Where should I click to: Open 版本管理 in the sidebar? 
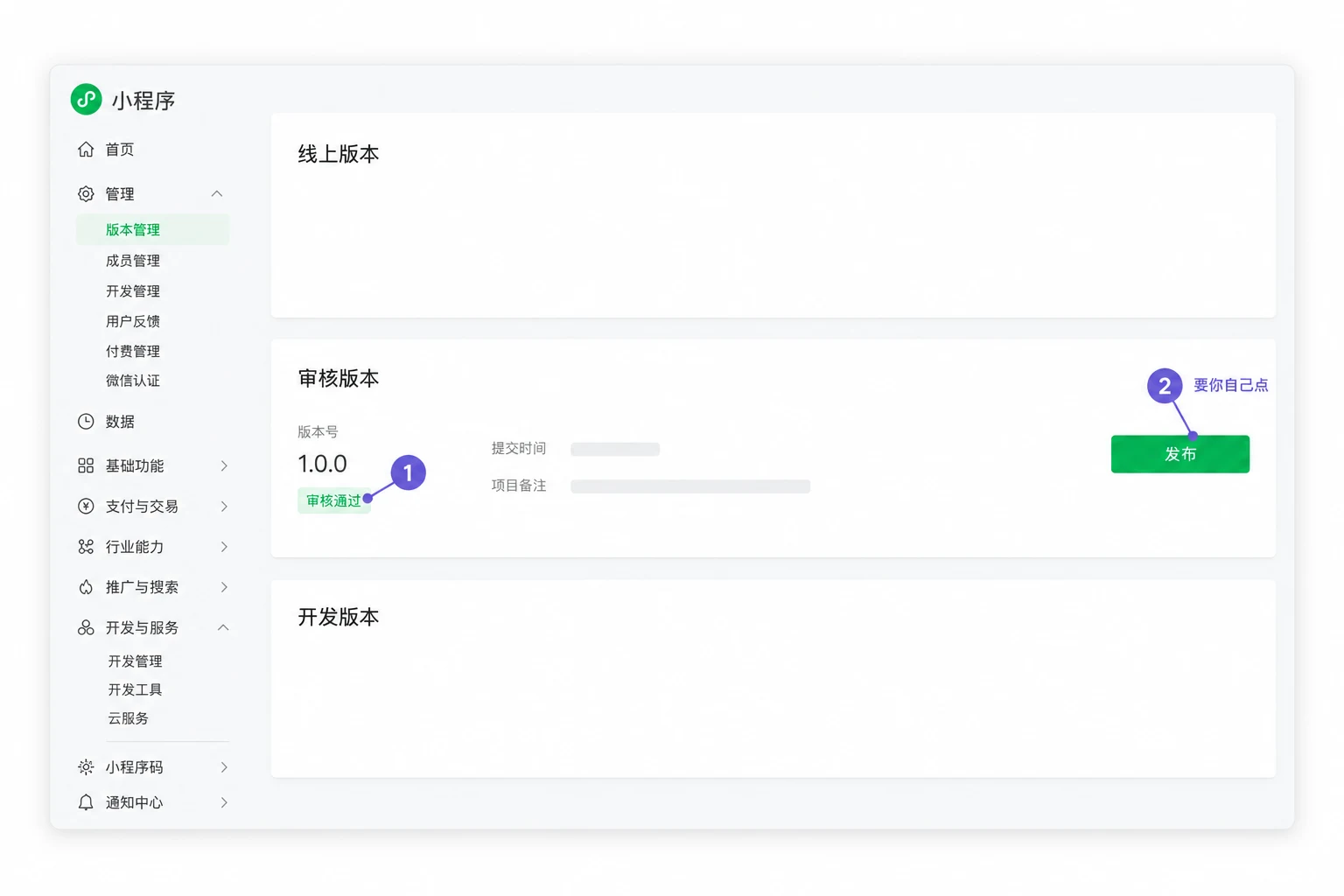(152, 229)
